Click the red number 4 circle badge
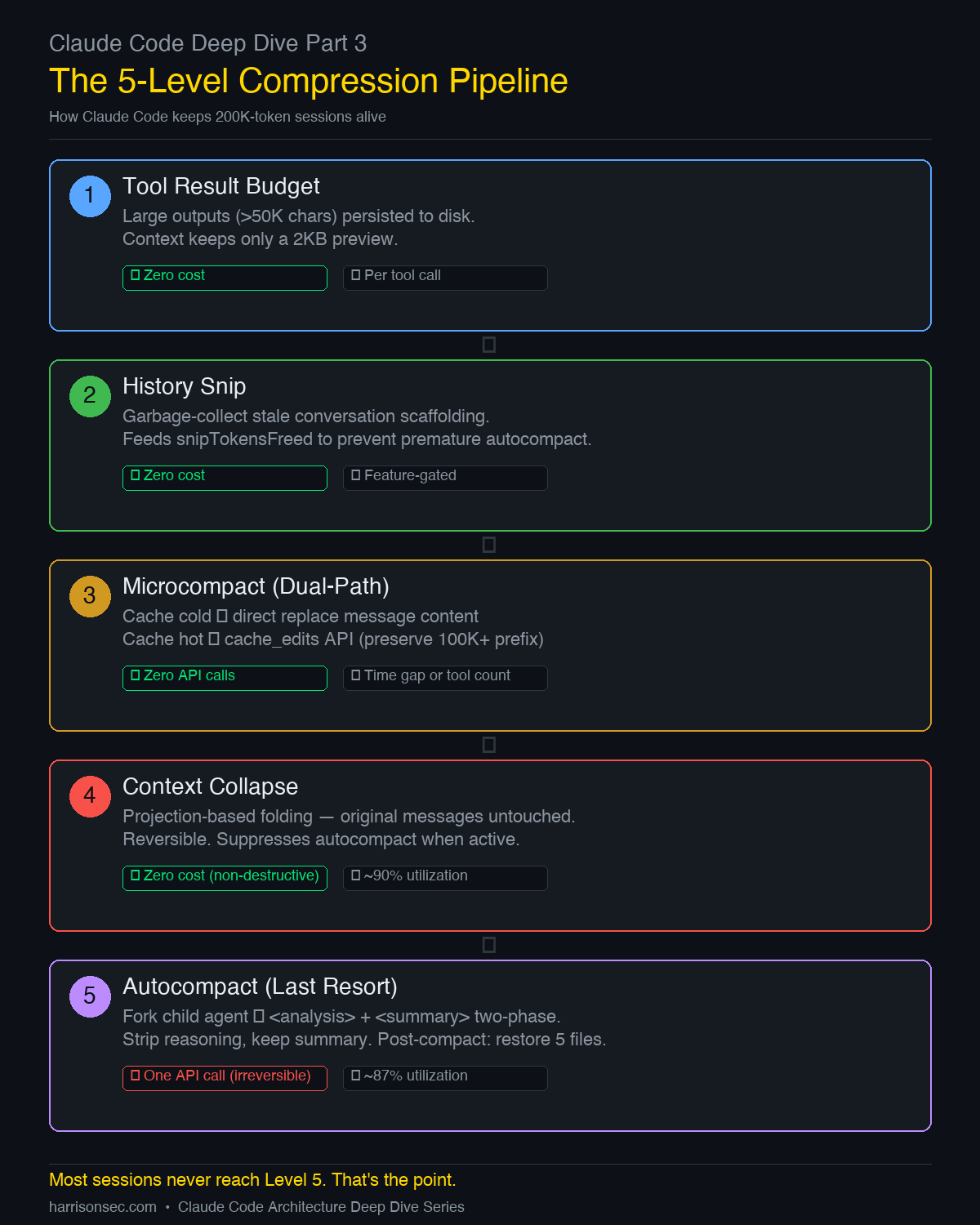Viewport: 980px width, 1225px height. pos(90,796)
